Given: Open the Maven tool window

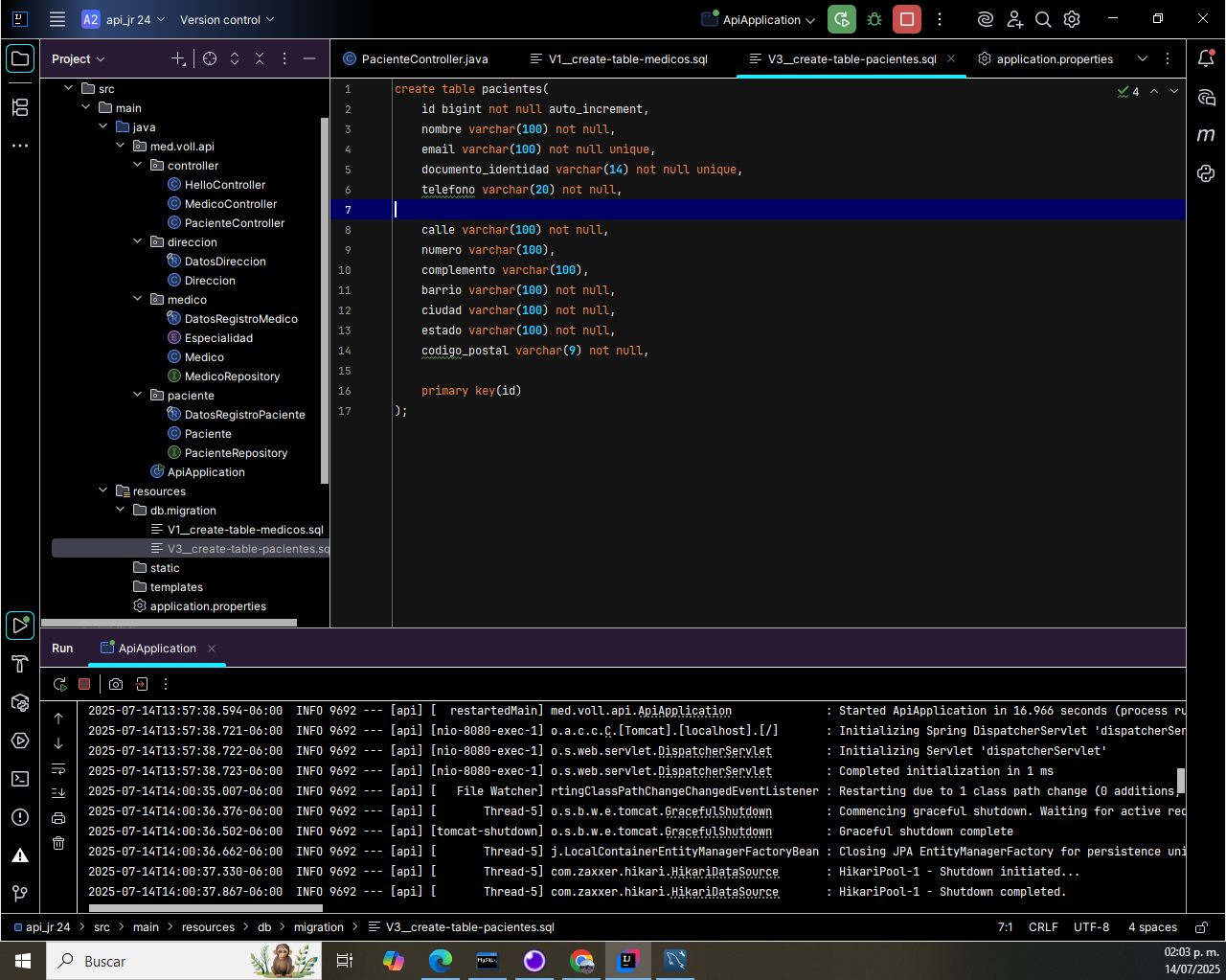Looking at the screenshot, I should pyautogui.click(x=1206, y=135).
